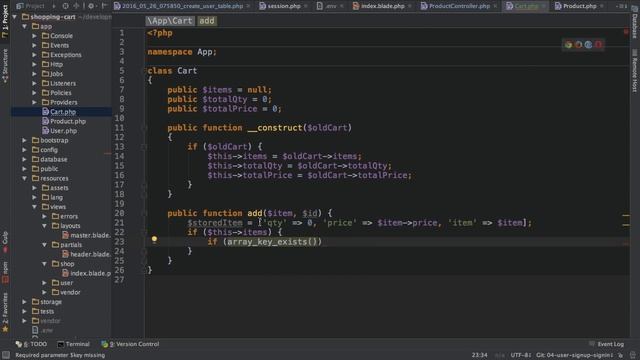
Task: Click the fold toggle at line 20
Action: click(144, 213)
